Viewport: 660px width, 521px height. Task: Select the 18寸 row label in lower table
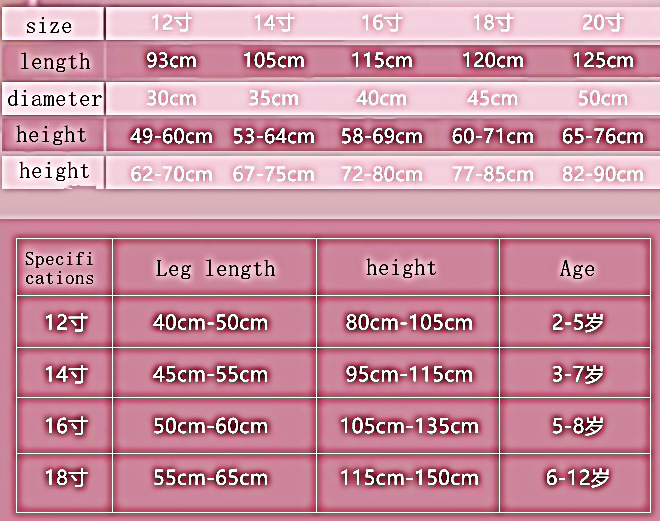click(66, 478)
